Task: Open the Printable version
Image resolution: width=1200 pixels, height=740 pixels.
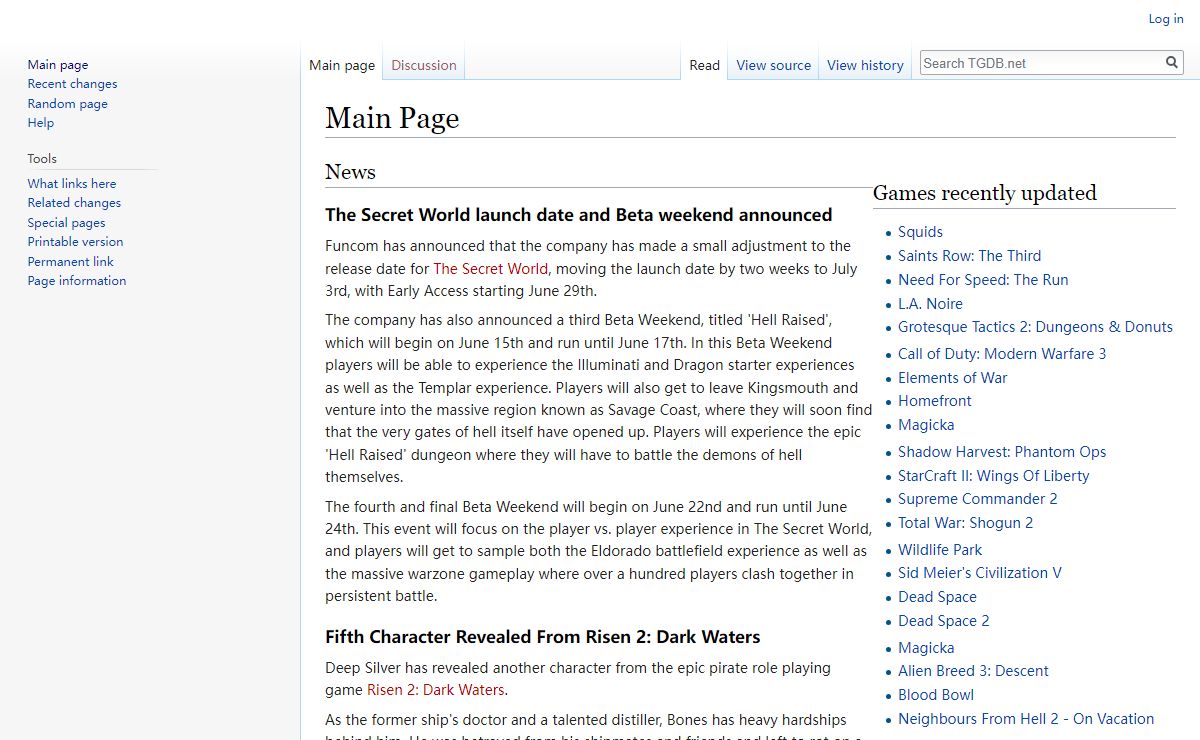Action: (x=76, y=242)
